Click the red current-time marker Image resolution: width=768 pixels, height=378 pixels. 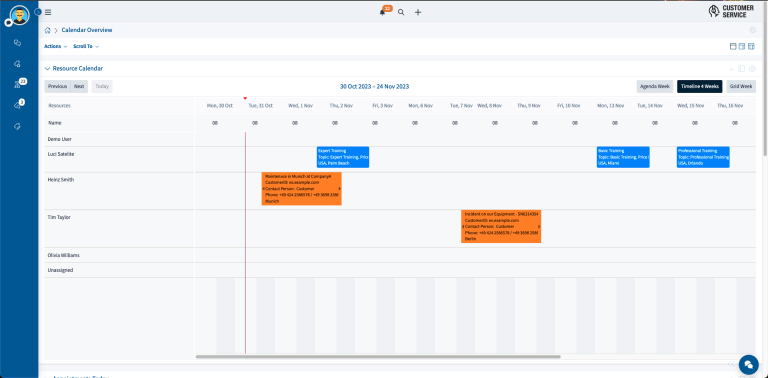tap(245, 98)
